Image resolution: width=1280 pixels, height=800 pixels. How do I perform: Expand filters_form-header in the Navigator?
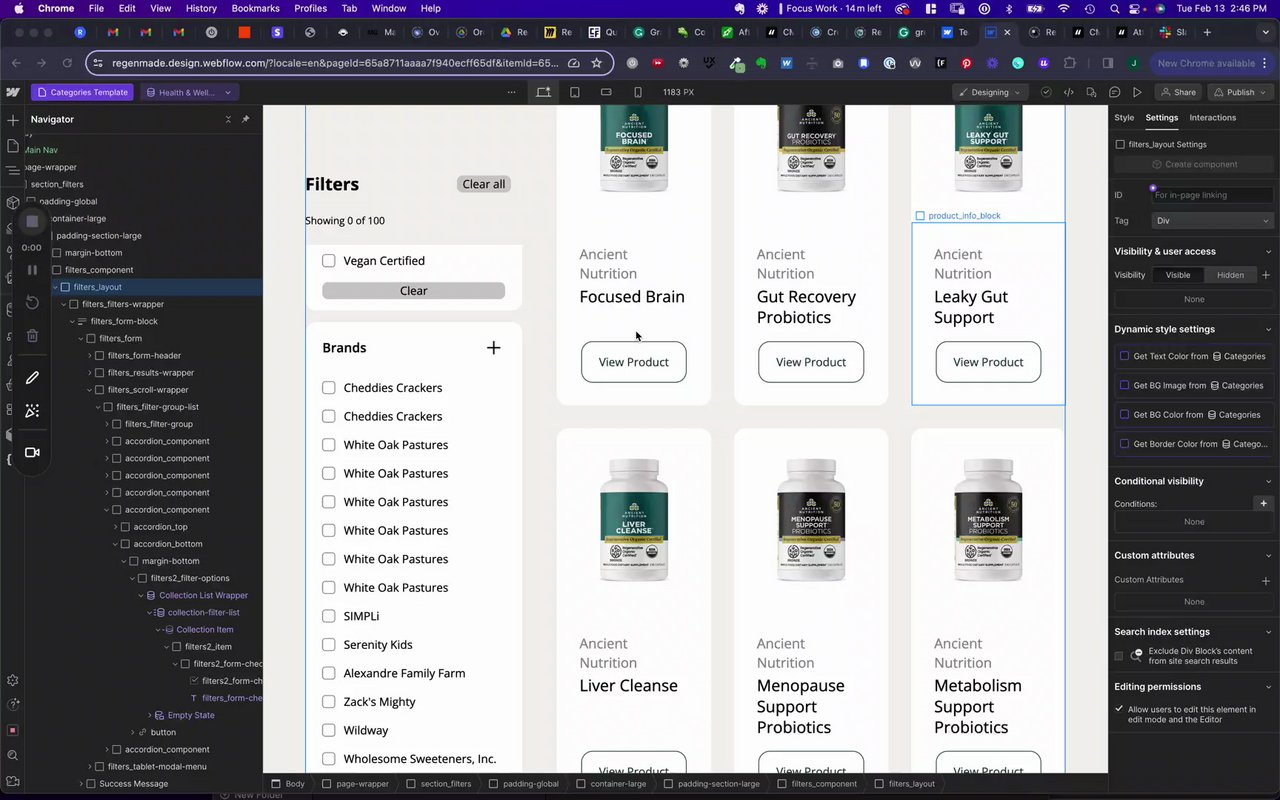click(90, 356)
